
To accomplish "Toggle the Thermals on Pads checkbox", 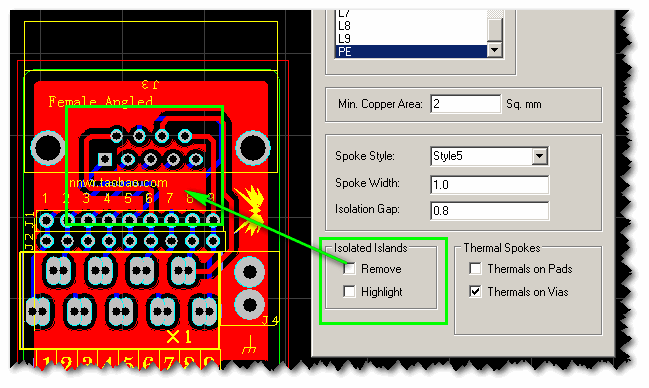I will pyautogui.click(x=475, y=269).
